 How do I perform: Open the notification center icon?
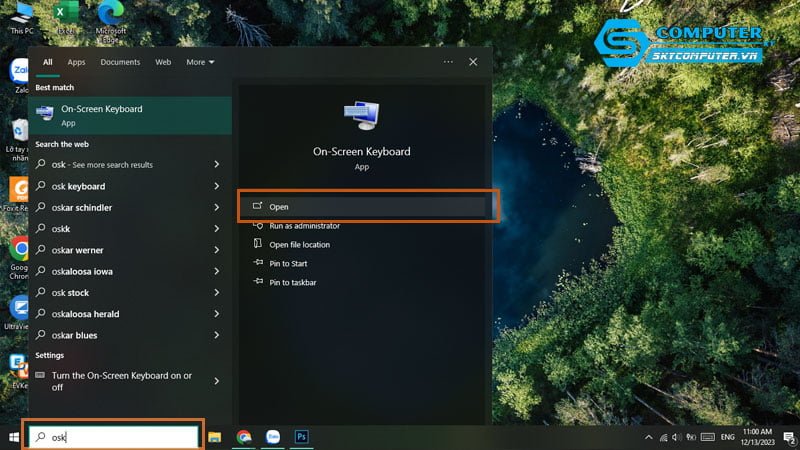pos(789,438)
